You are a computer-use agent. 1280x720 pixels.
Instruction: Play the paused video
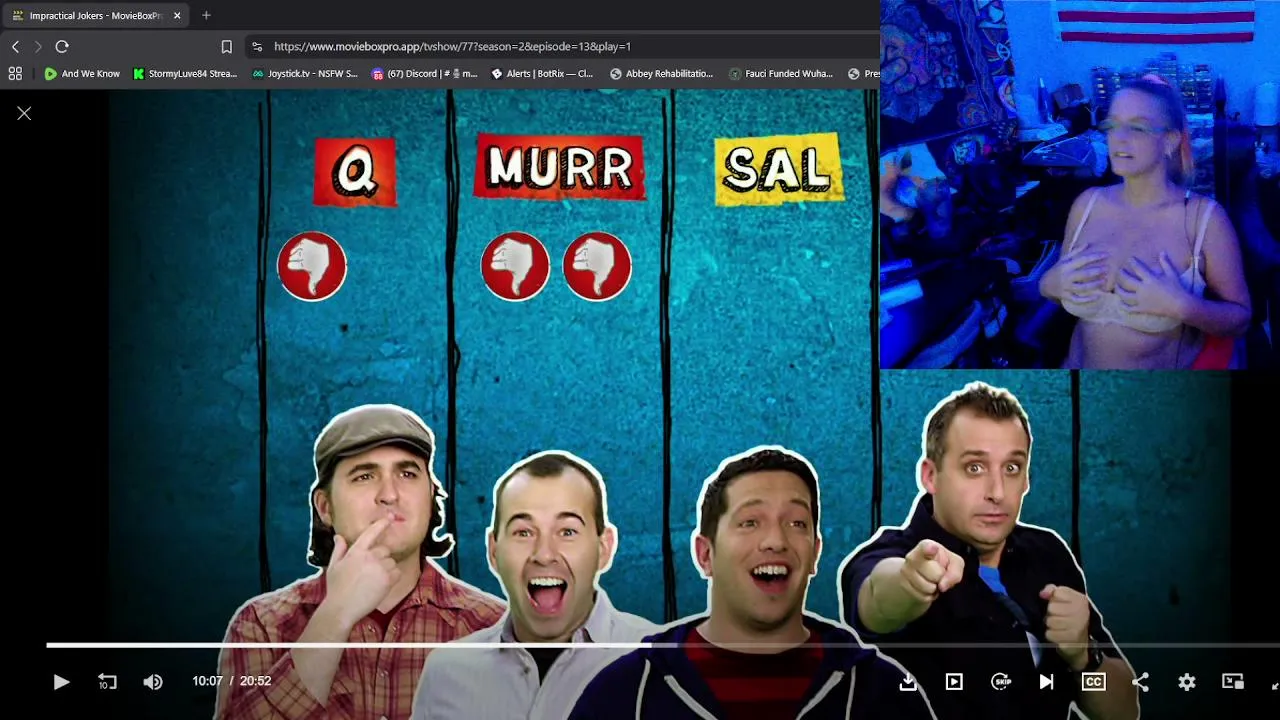pos(61,681)
